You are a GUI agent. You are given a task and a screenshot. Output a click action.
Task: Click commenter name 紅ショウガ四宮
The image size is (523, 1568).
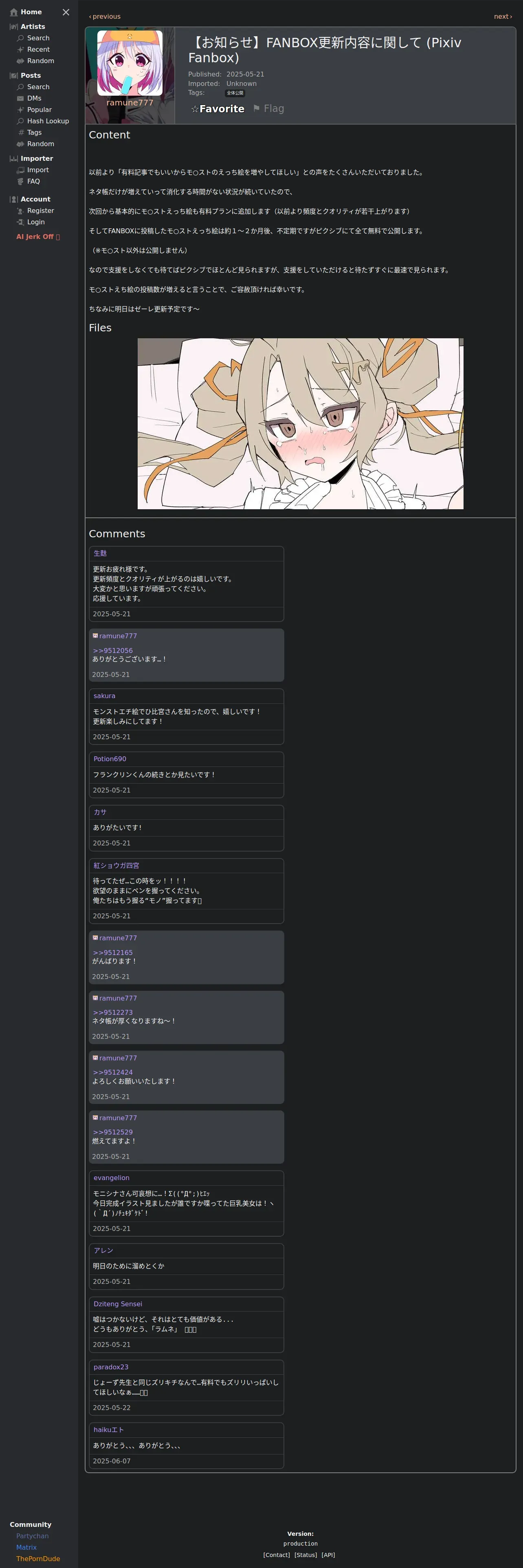(116, 865)
